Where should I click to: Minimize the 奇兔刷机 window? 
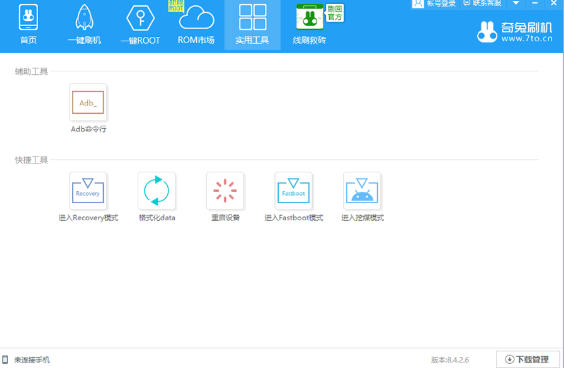click(535, 3)
